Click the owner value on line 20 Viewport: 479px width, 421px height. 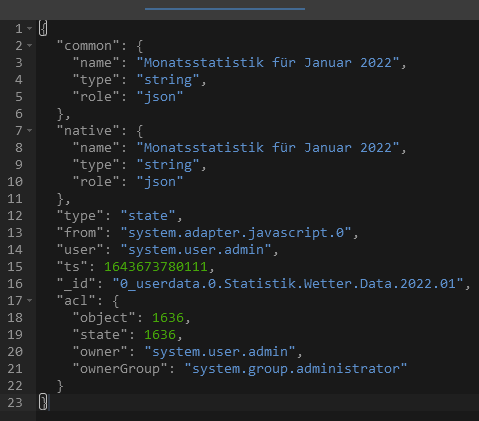pos(220,352)
